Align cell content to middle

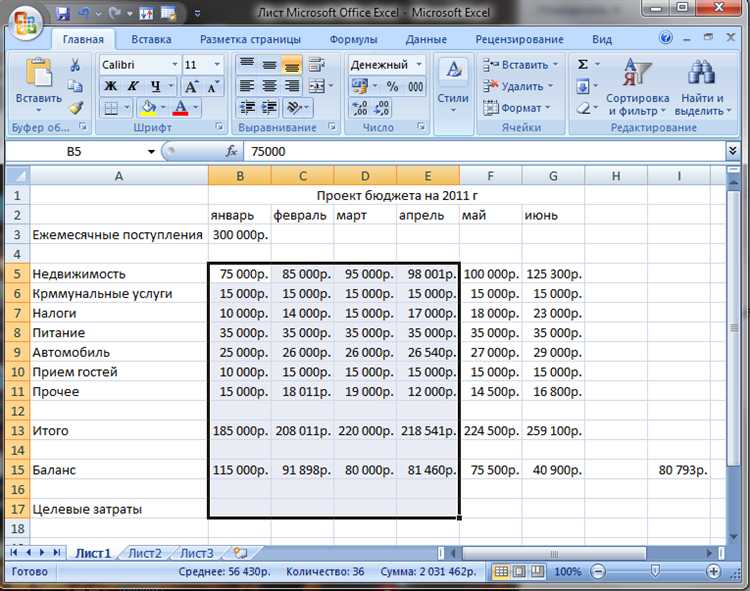click(x=269, y=64)
